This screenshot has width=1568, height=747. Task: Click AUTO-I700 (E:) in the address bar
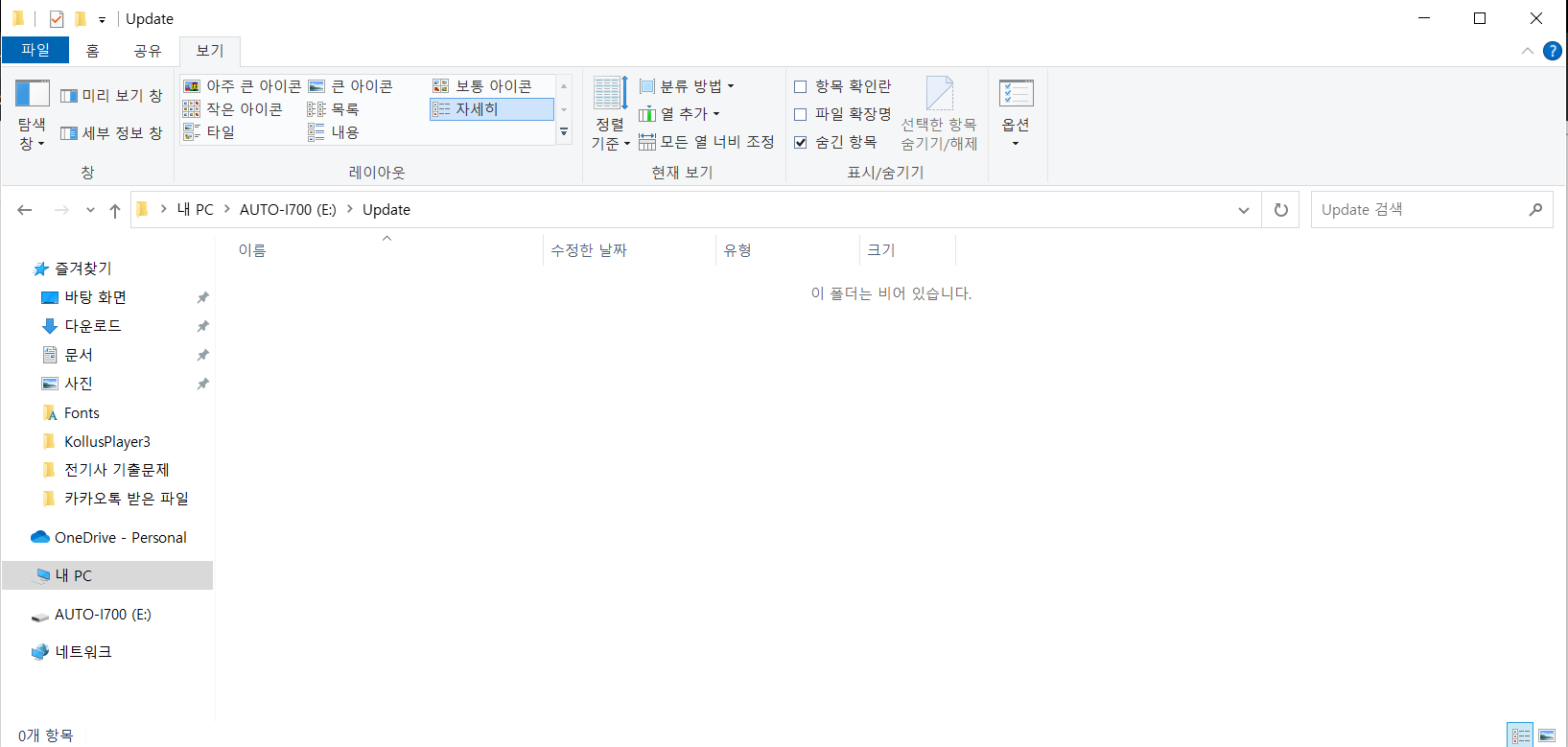tap(288, 210)
